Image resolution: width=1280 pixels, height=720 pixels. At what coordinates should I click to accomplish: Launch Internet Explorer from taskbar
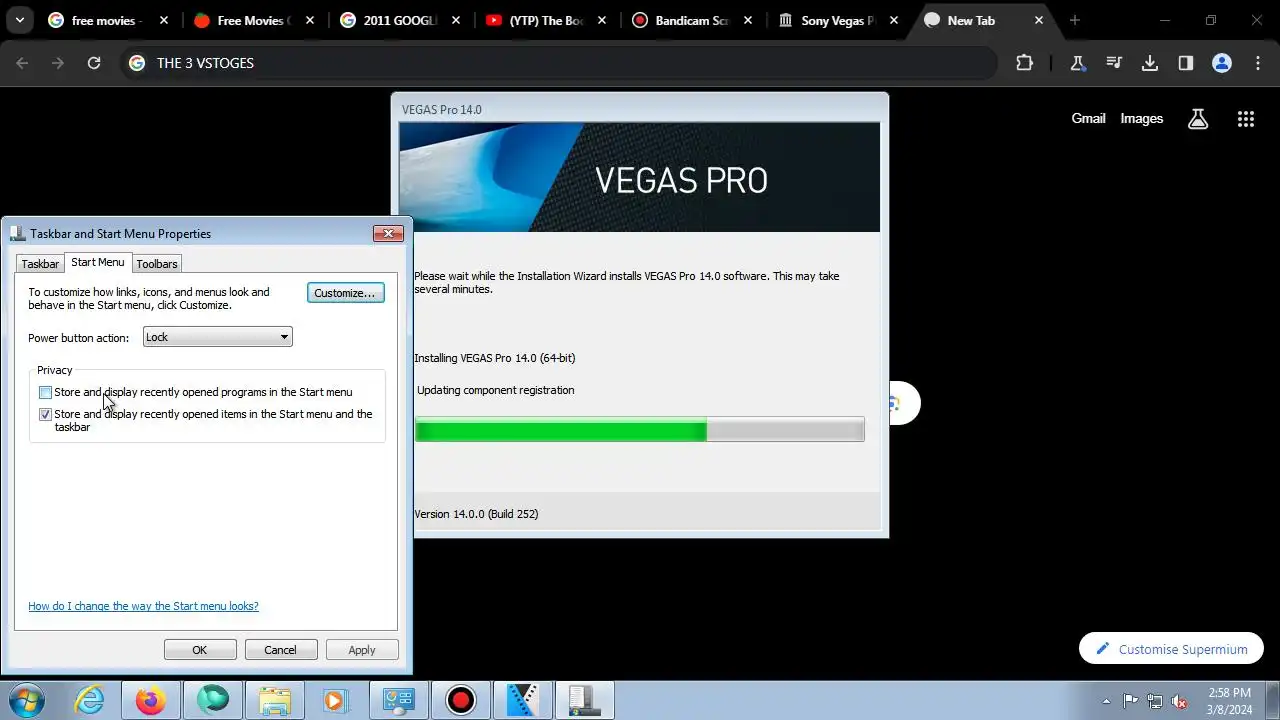click(x=90, y=700)
